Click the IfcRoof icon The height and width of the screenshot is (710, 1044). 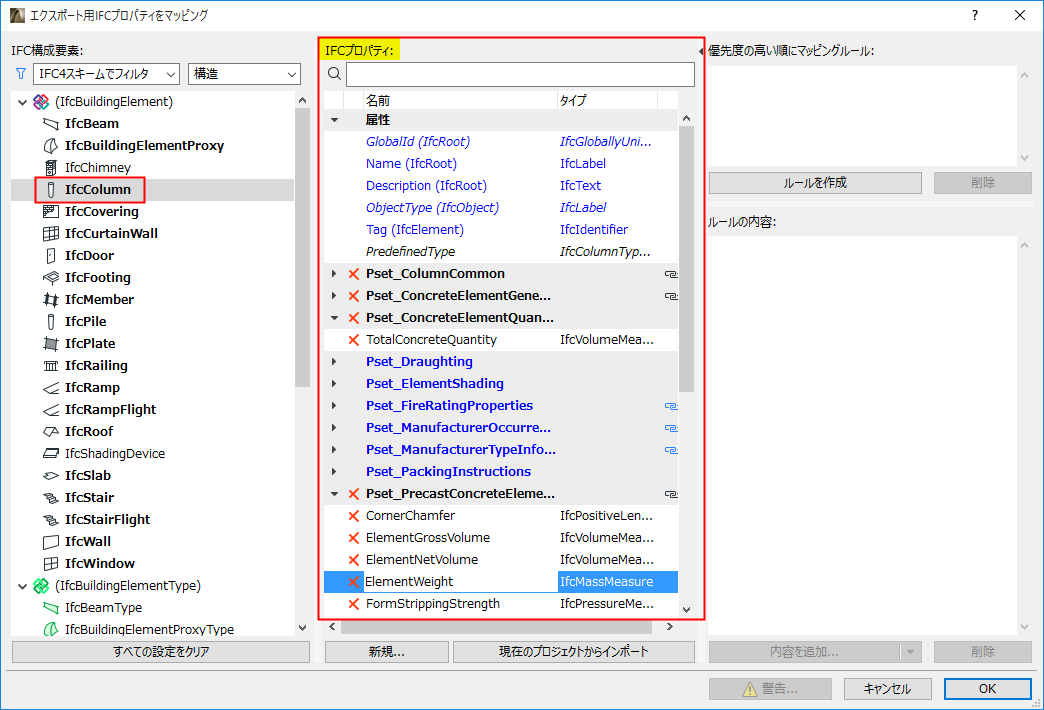51,432
